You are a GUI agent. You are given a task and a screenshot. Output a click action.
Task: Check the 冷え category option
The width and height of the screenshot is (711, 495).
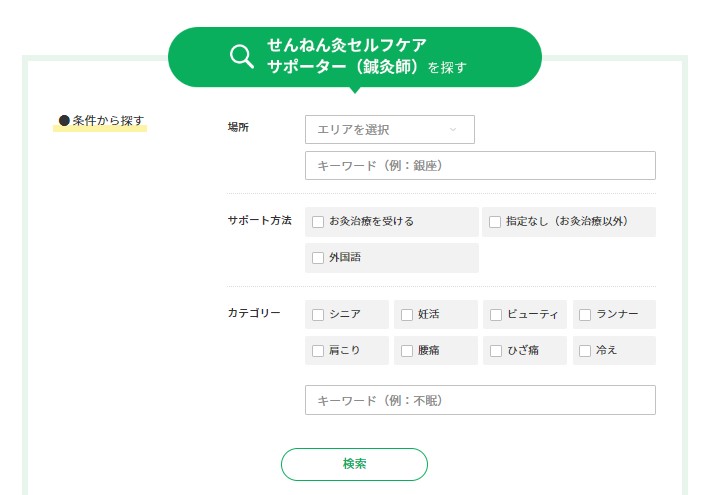585,351
